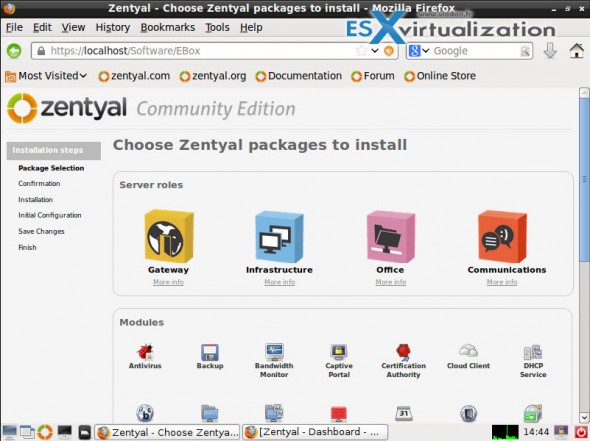590x441 pixels.
Task: Click the Zentyal logo in page header
Action: 67,108
